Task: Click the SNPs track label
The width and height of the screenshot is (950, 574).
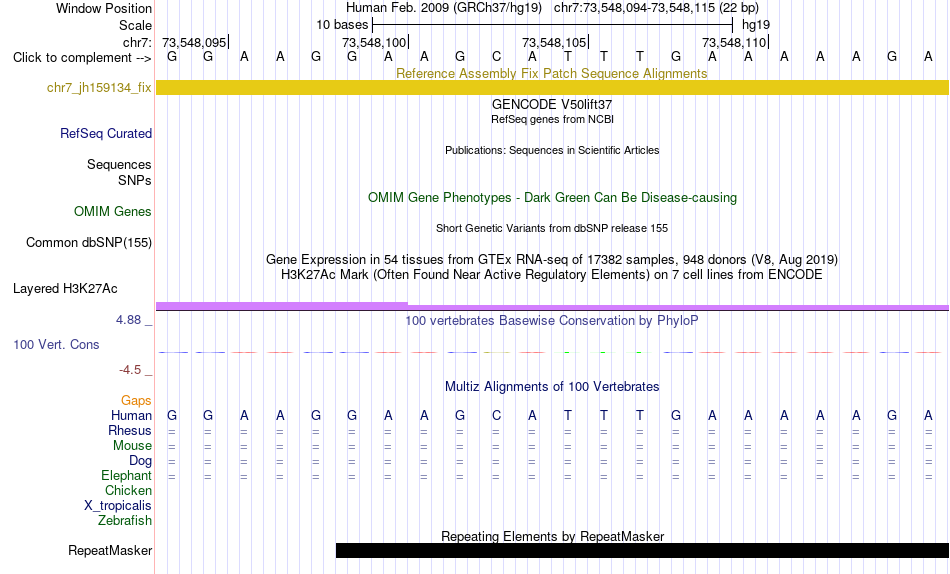Action: point(135,181)
